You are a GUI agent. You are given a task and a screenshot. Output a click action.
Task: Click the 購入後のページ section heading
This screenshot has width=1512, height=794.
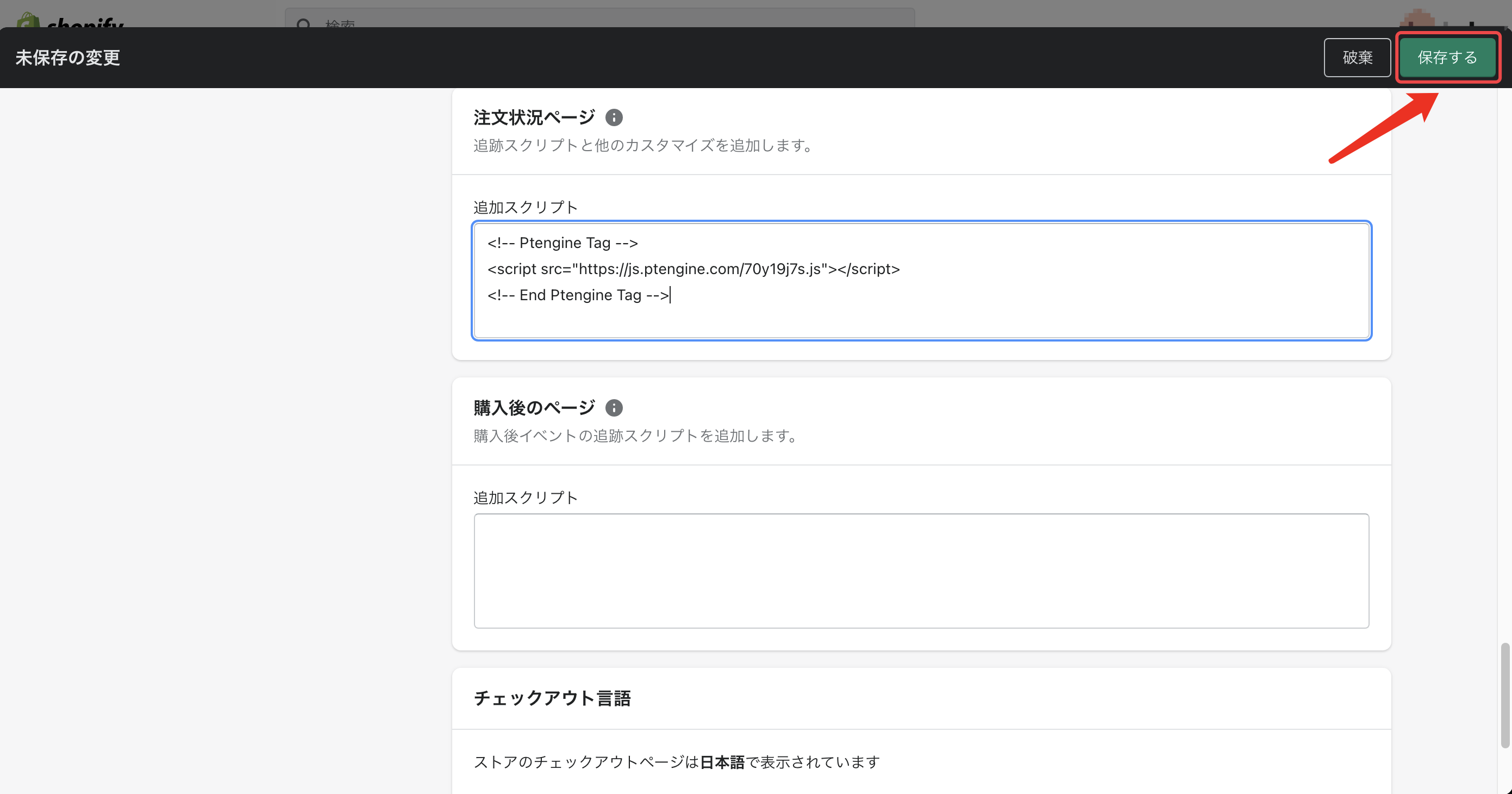(x=534, y=407)
